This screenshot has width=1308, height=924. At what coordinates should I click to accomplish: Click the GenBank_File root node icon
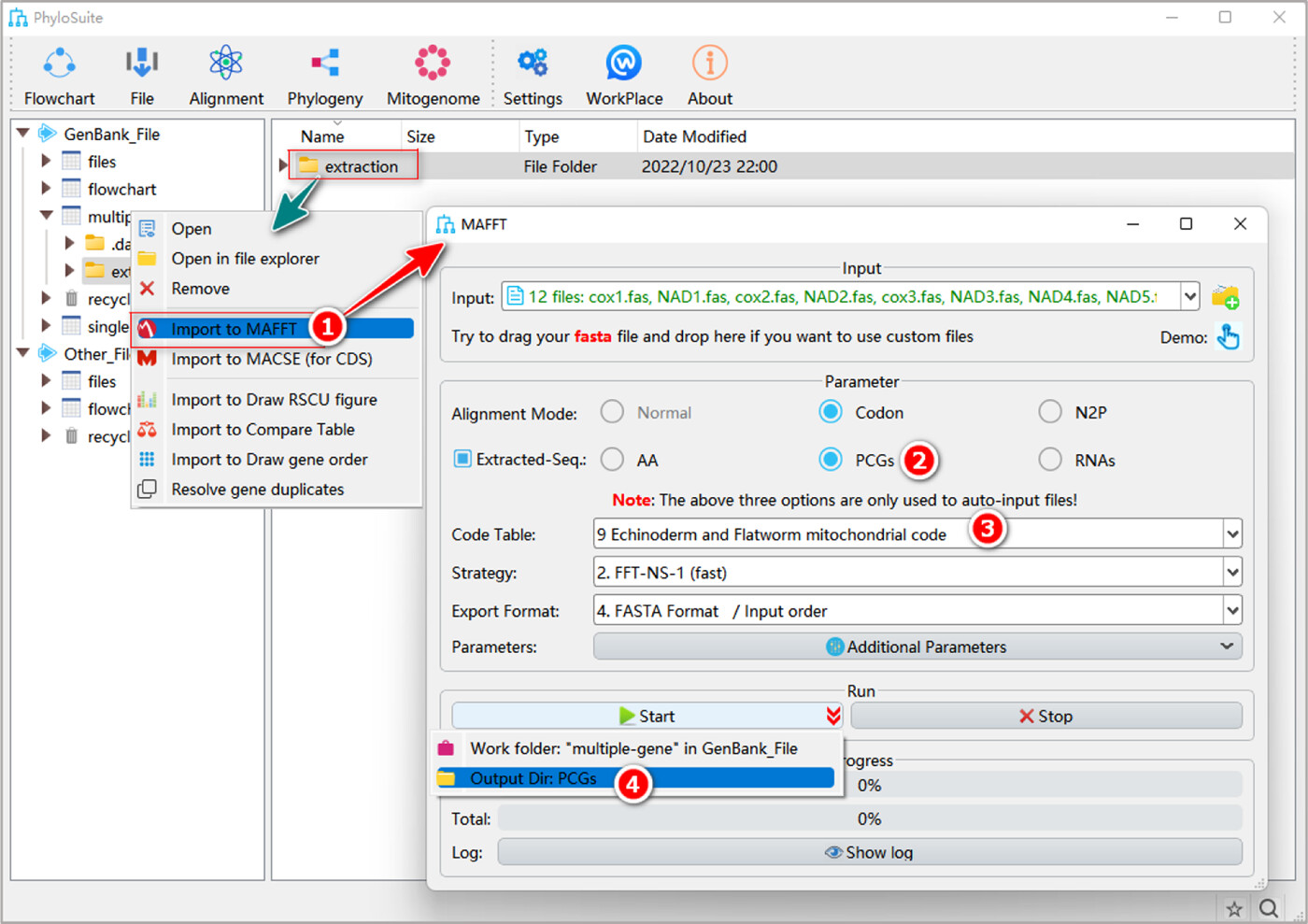click(48, 134)
